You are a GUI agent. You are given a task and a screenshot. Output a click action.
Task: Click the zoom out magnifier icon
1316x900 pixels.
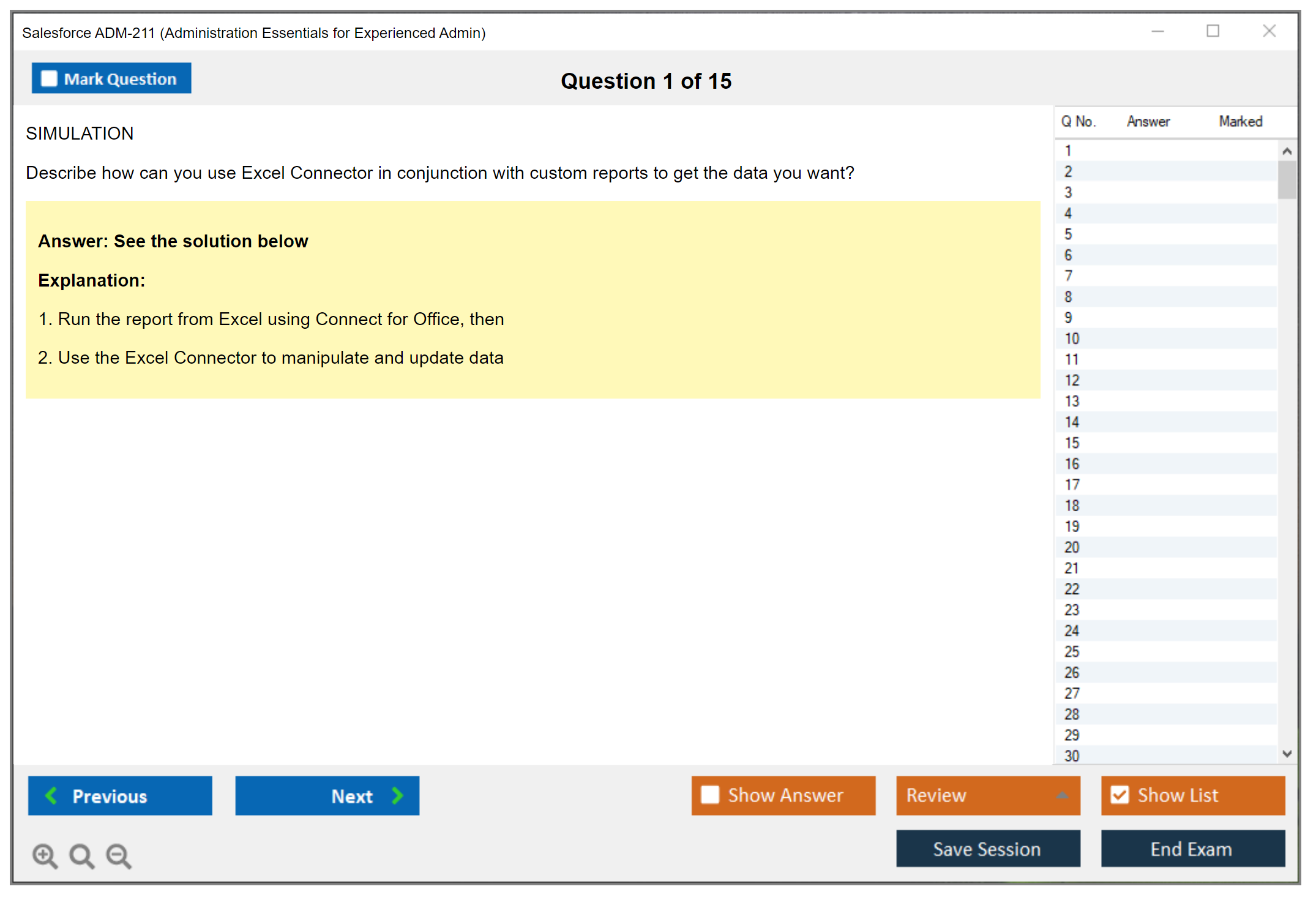119,855
